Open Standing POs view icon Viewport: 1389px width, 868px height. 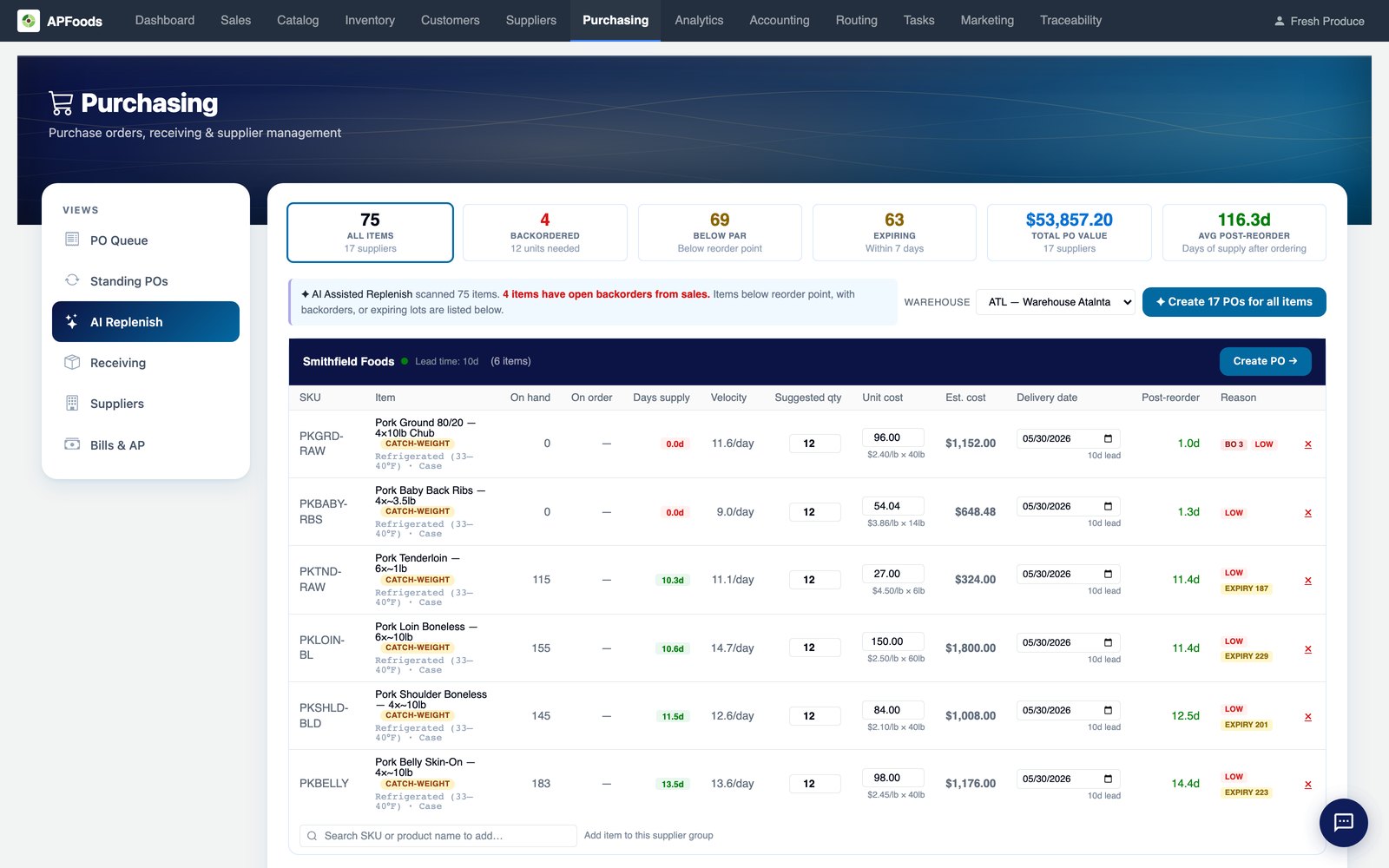coord(72,280)
